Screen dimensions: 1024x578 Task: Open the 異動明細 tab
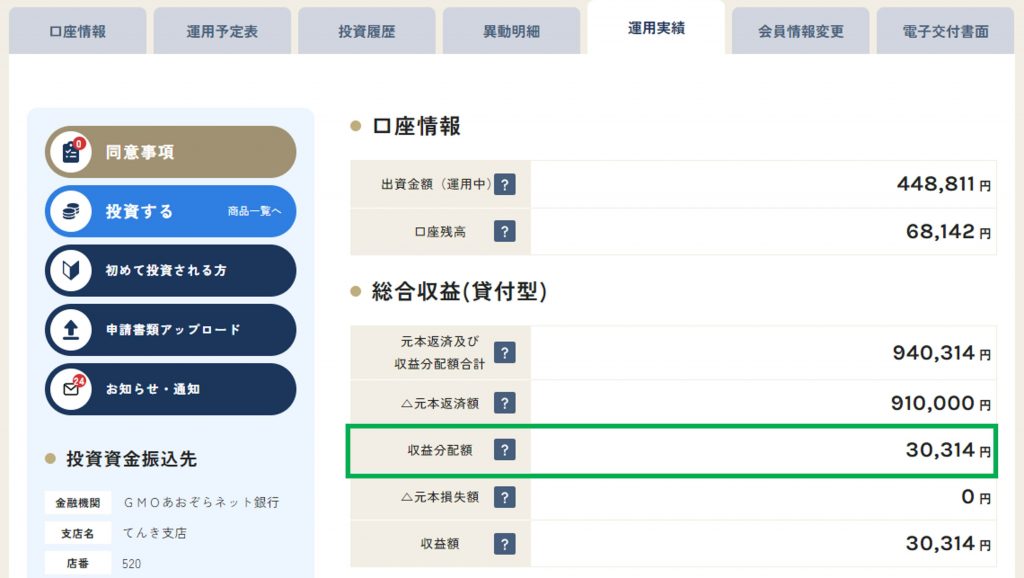coord(511,31)
